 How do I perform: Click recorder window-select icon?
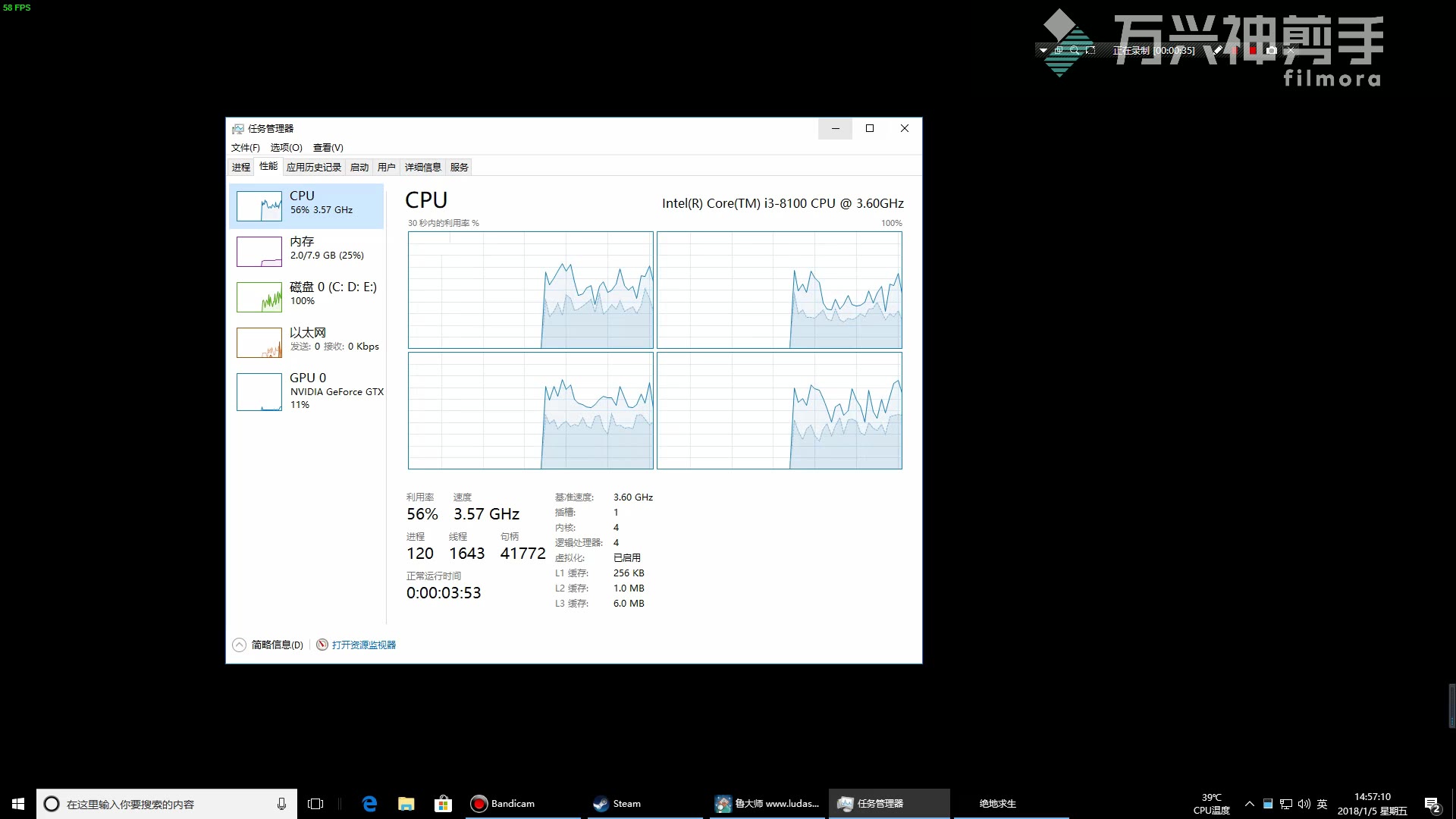coord(1059,50)
